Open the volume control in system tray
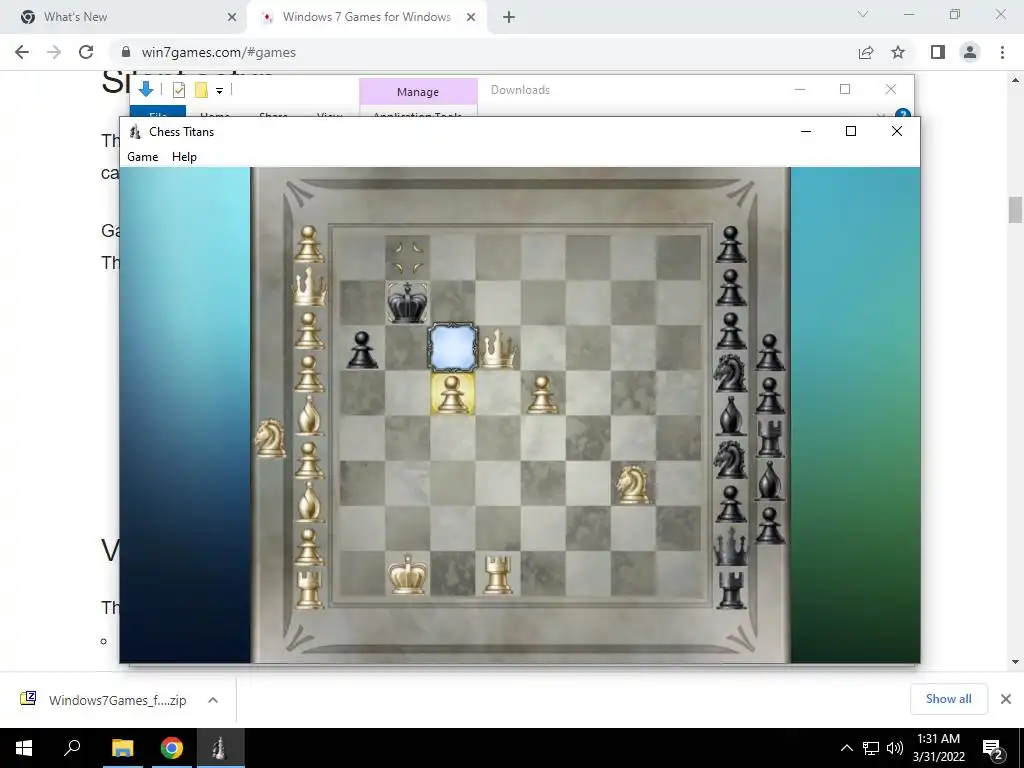Viewport: 1024px width, 768px height. [x=895, y=748]
